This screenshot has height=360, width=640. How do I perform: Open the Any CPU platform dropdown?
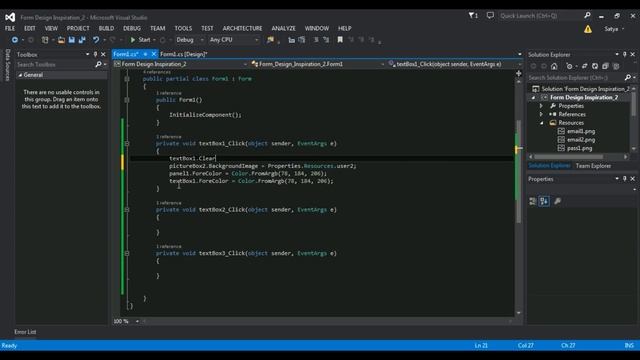pos(234,40)
